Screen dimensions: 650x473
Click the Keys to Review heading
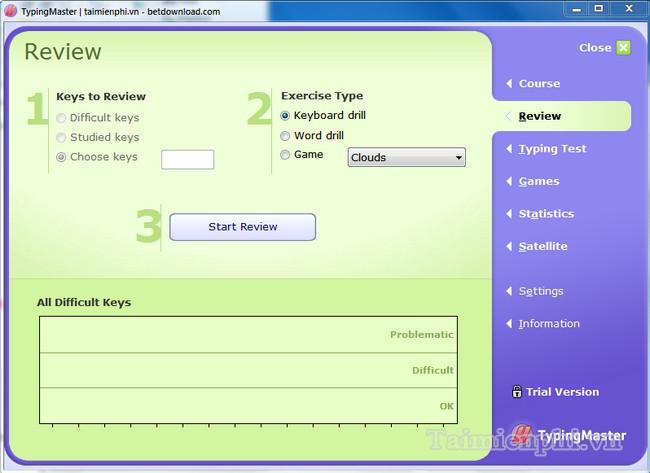pos(101,97)
